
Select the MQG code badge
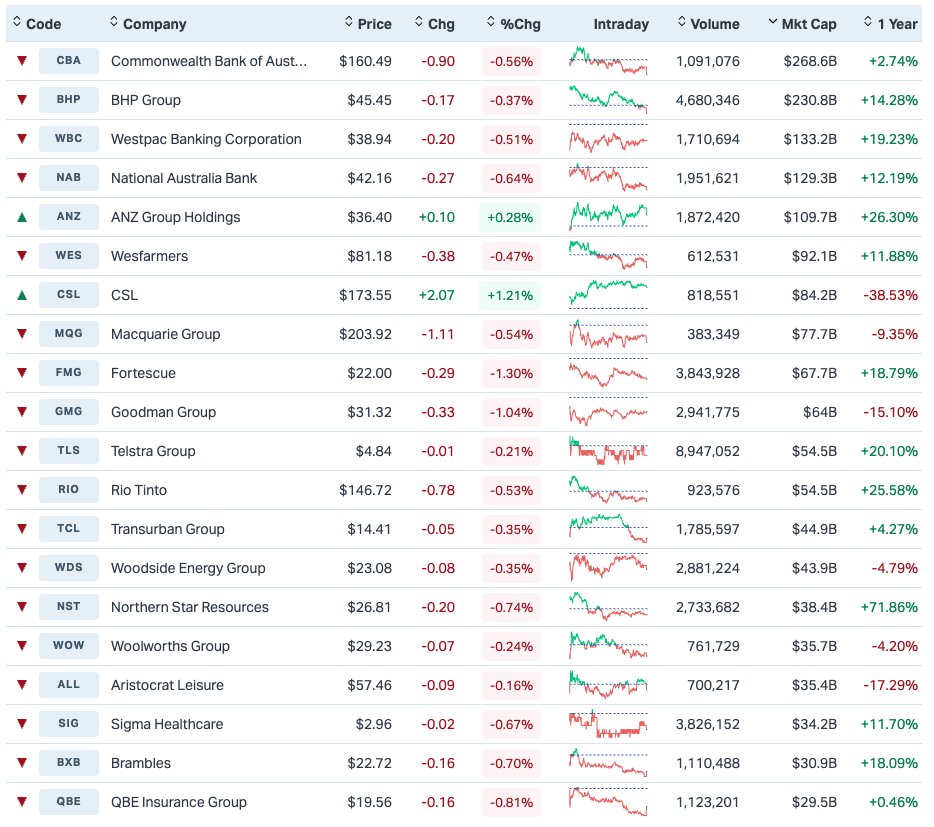[69, 334]
